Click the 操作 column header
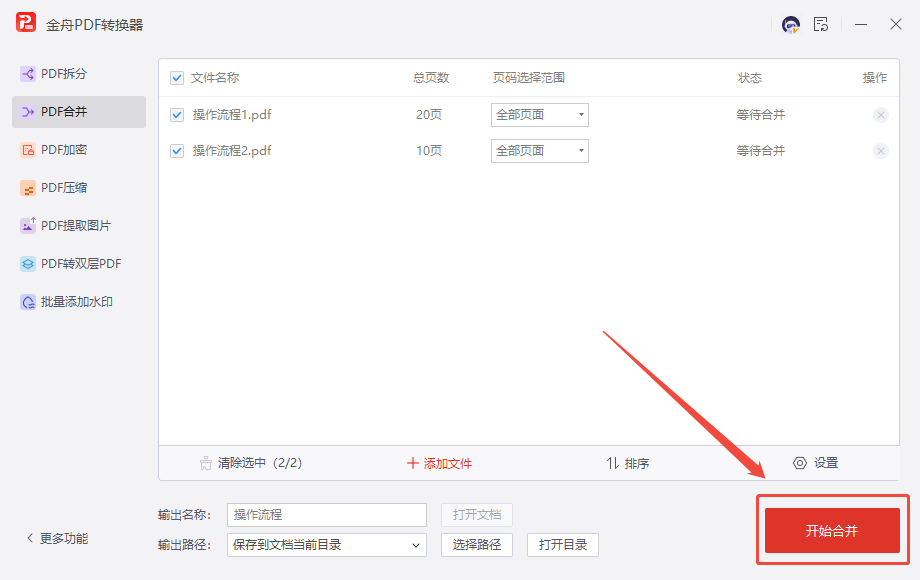 (x=875, y=78)
